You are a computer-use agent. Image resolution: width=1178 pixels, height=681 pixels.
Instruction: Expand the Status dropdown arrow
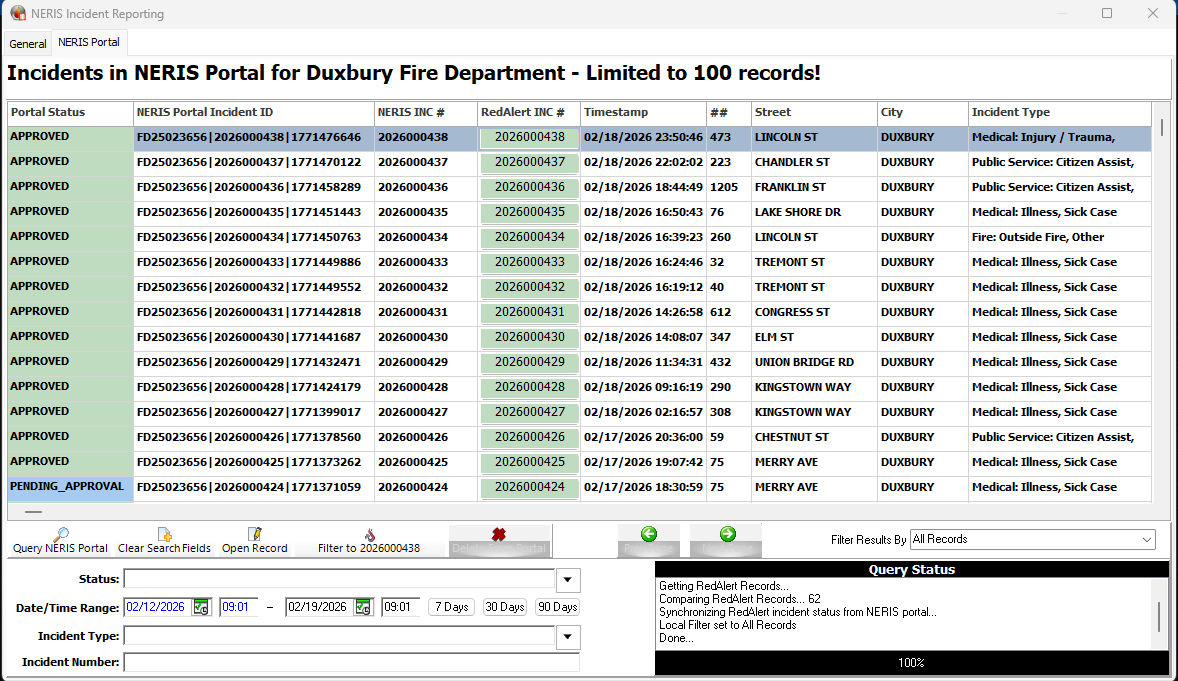click(568, 580)
